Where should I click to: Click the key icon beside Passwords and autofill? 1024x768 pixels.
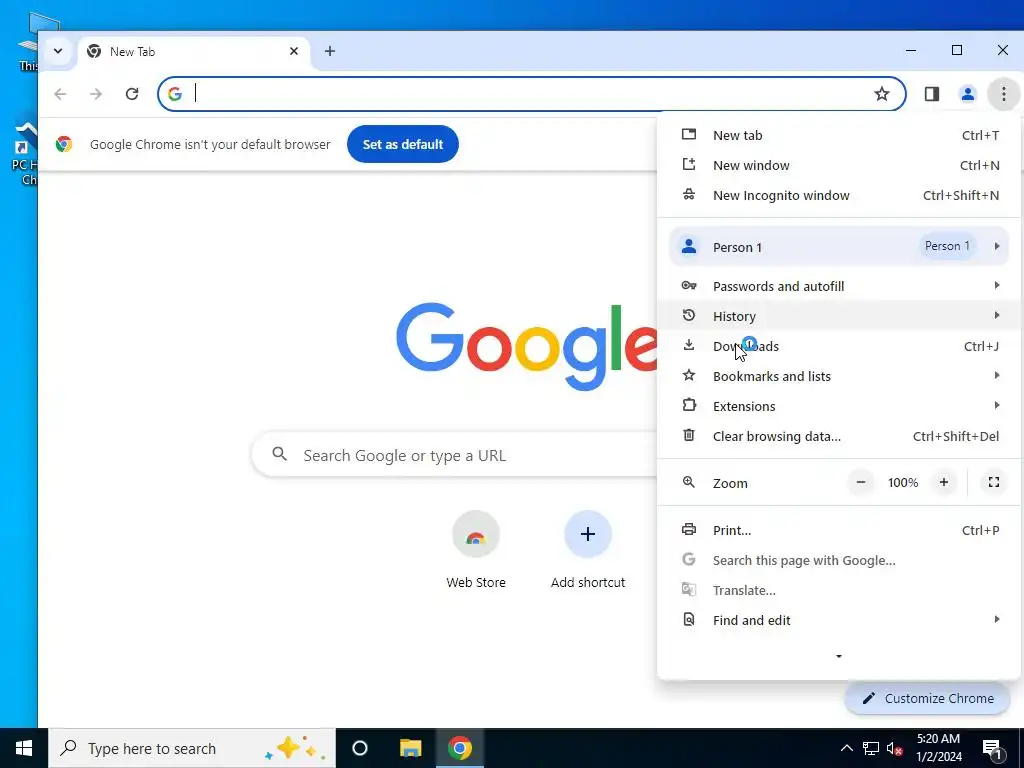tap(688, 285)
